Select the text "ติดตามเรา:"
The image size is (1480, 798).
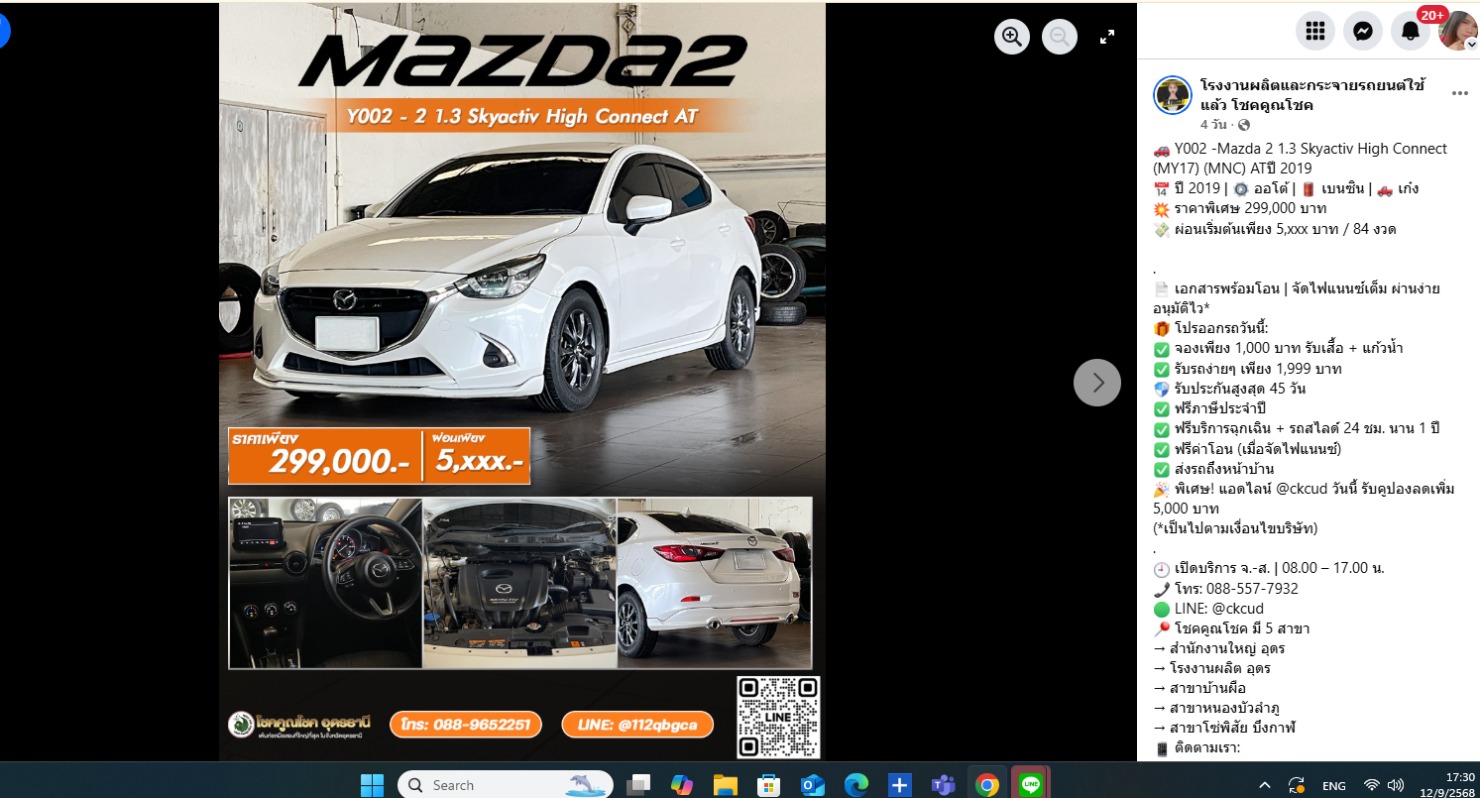click(x=1207, y=748)
